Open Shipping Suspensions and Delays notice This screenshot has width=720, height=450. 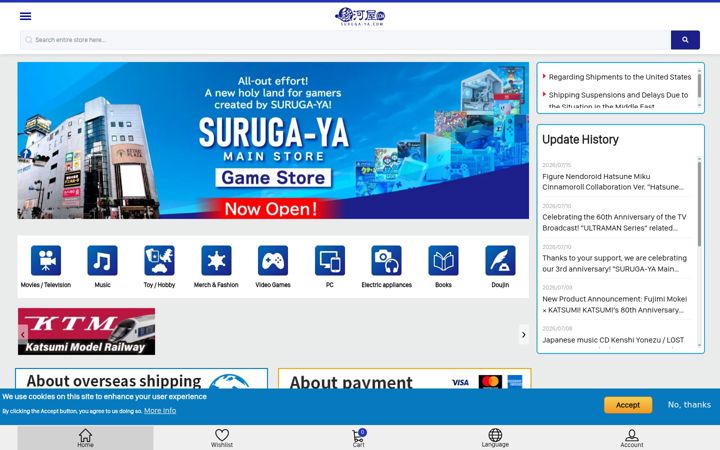618,101
